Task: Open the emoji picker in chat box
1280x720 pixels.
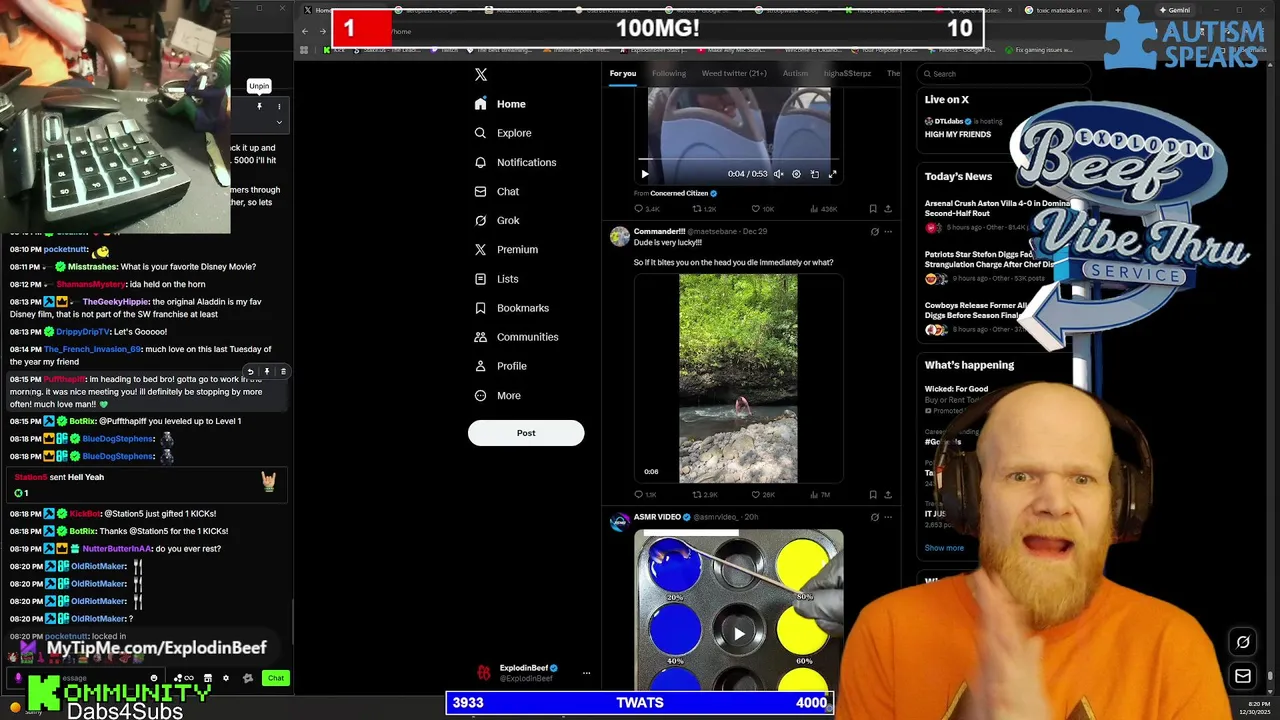Action: tap(154, 678)
